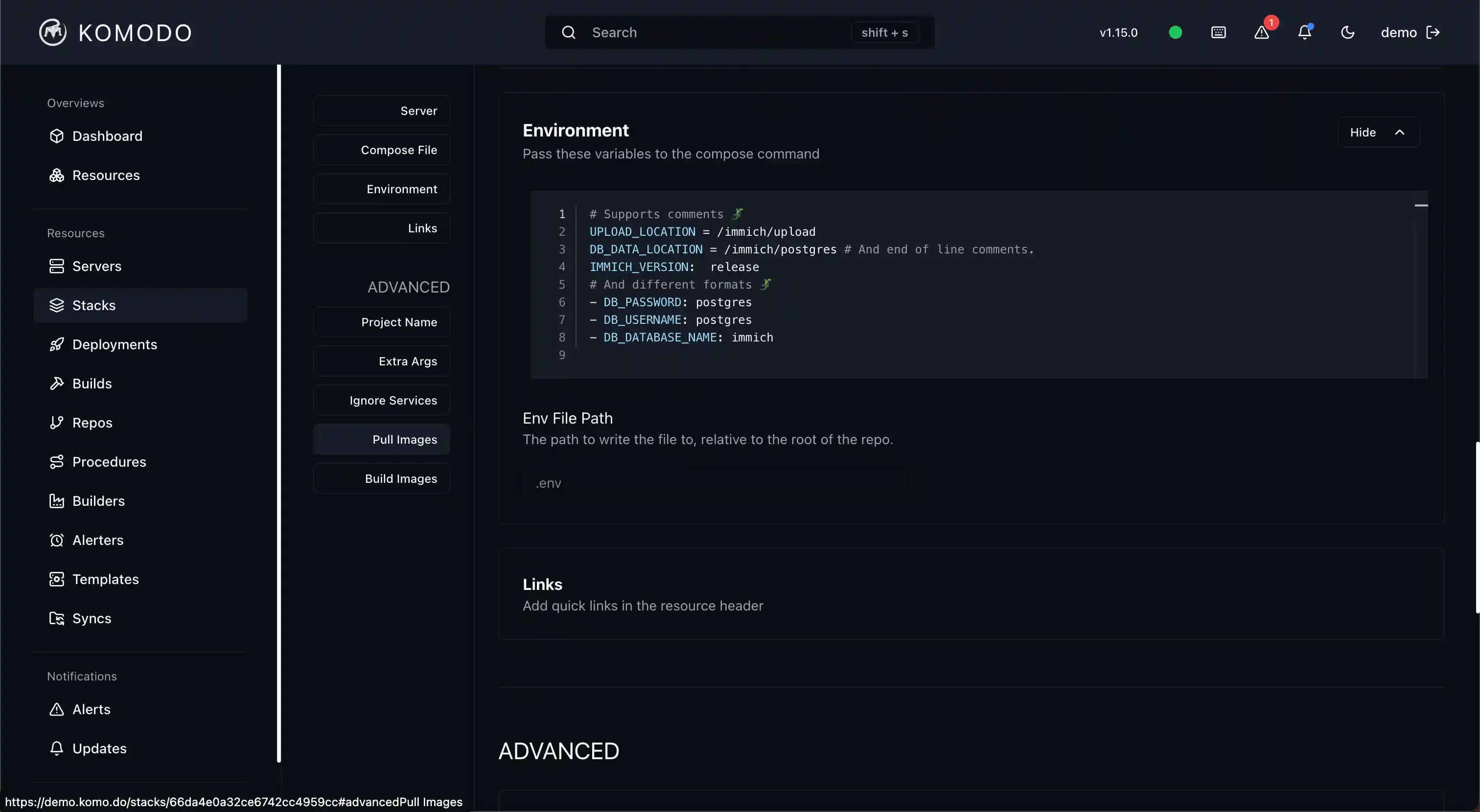Toggle dark mode moon icon
Image resolution: width=1480 pixels, height=812 pixels.
click(1347, 33)
